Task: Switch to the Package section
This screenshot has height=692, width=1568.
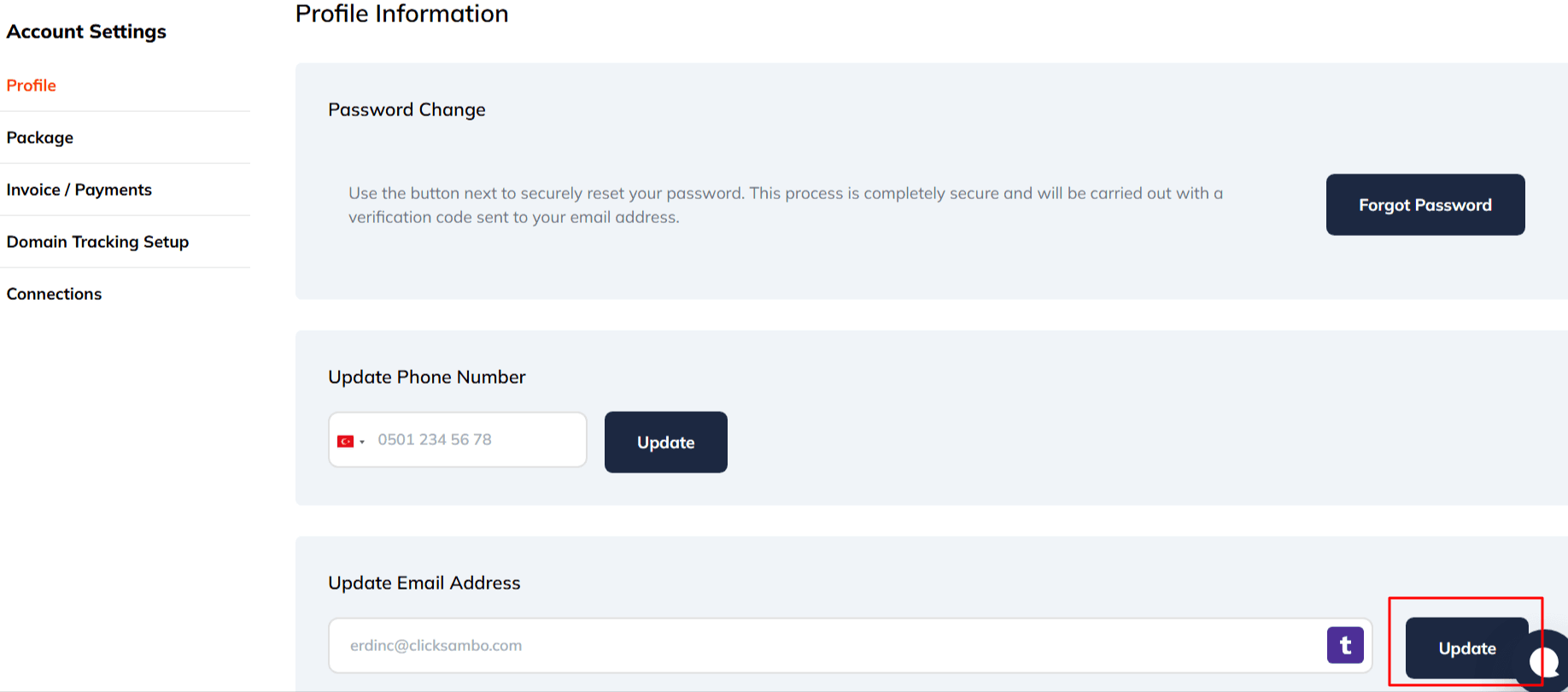Action: click(x=39, y=138)
